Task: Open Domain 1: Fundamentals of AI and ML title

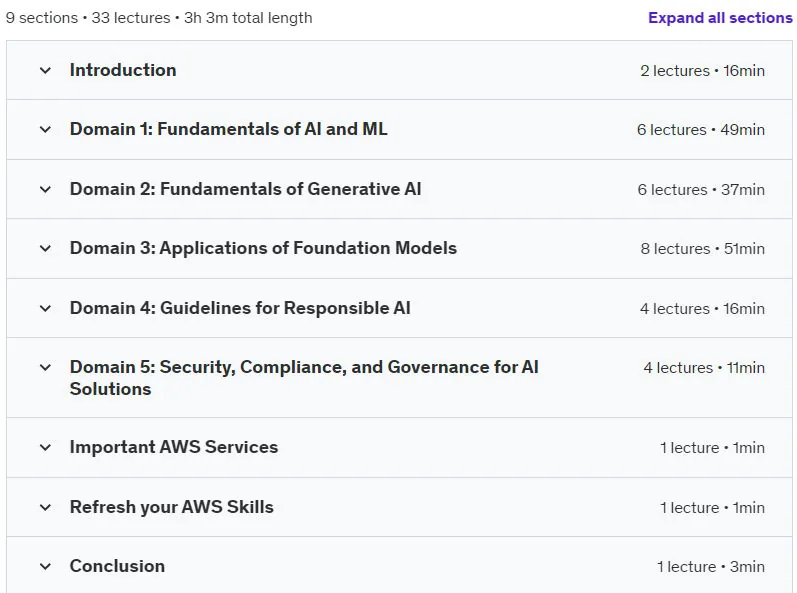Action: click(x=228, y=129)
